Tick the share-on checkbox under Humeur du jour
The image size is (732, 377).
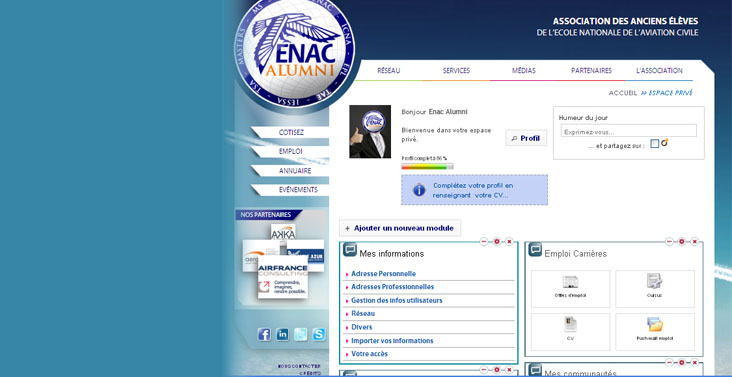(655, 144)
